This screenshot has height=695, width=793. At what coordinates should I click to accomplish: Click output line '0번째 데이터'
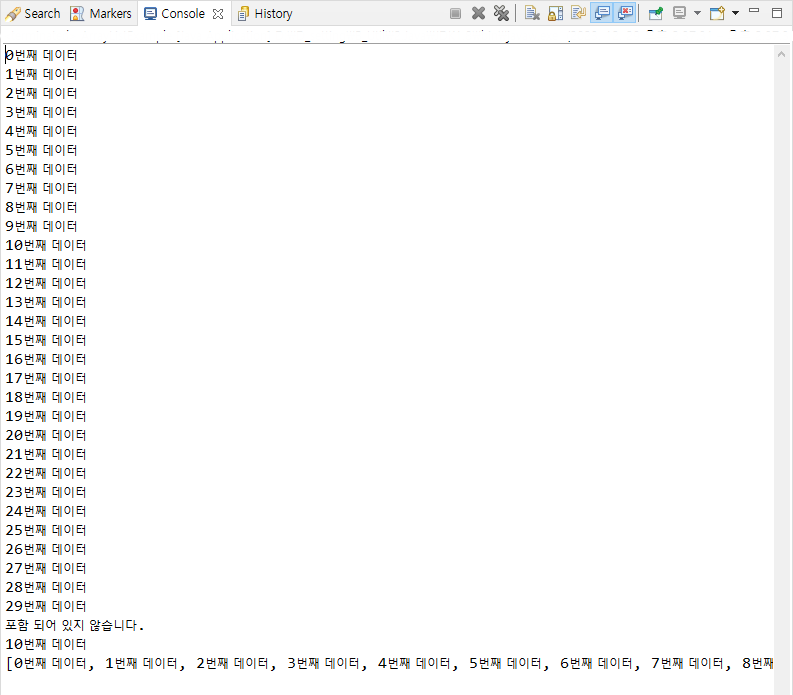click(41, 55)
